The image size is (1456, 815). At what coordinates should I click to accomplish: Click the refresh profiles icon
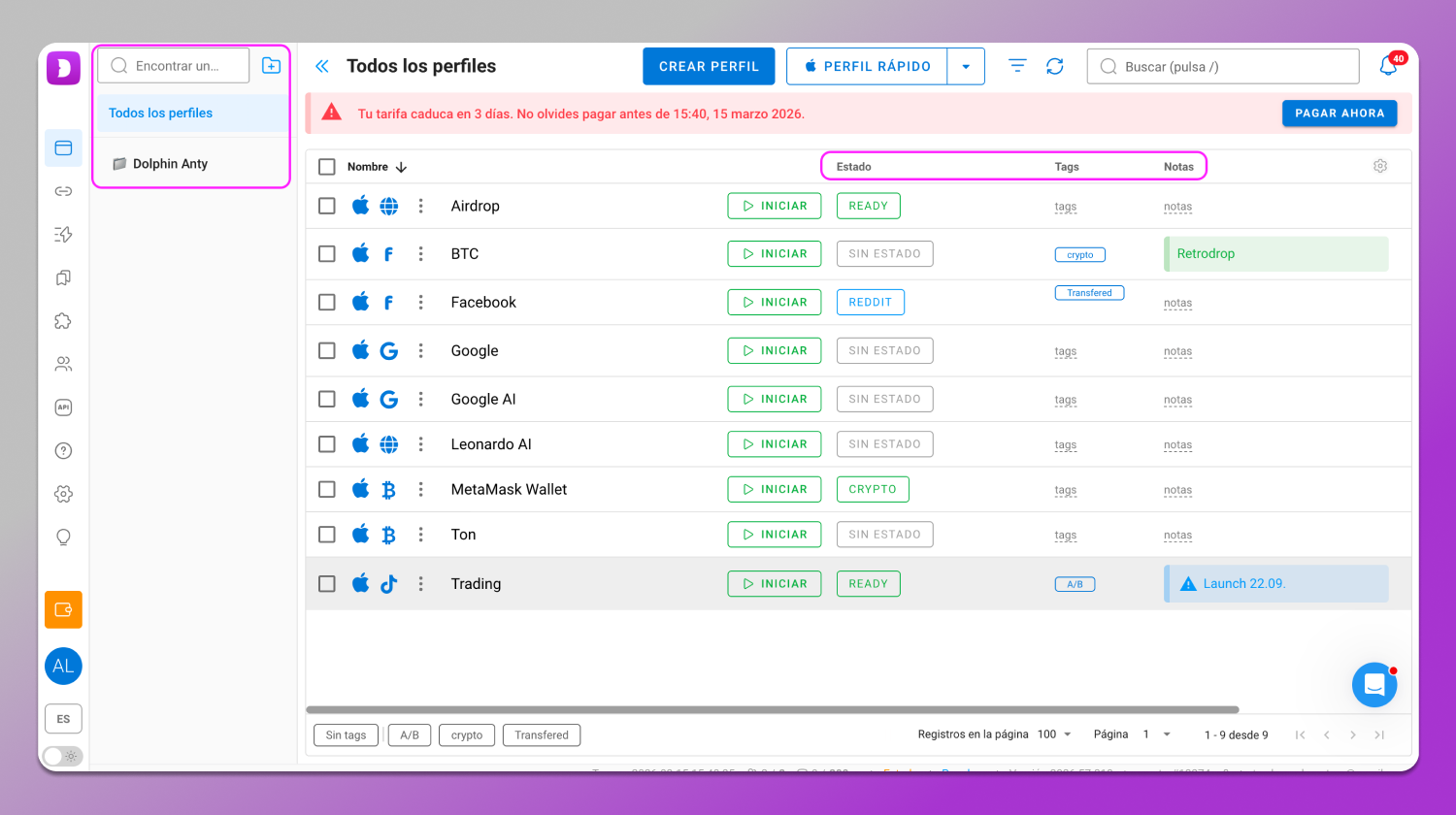coord(1055,66)
